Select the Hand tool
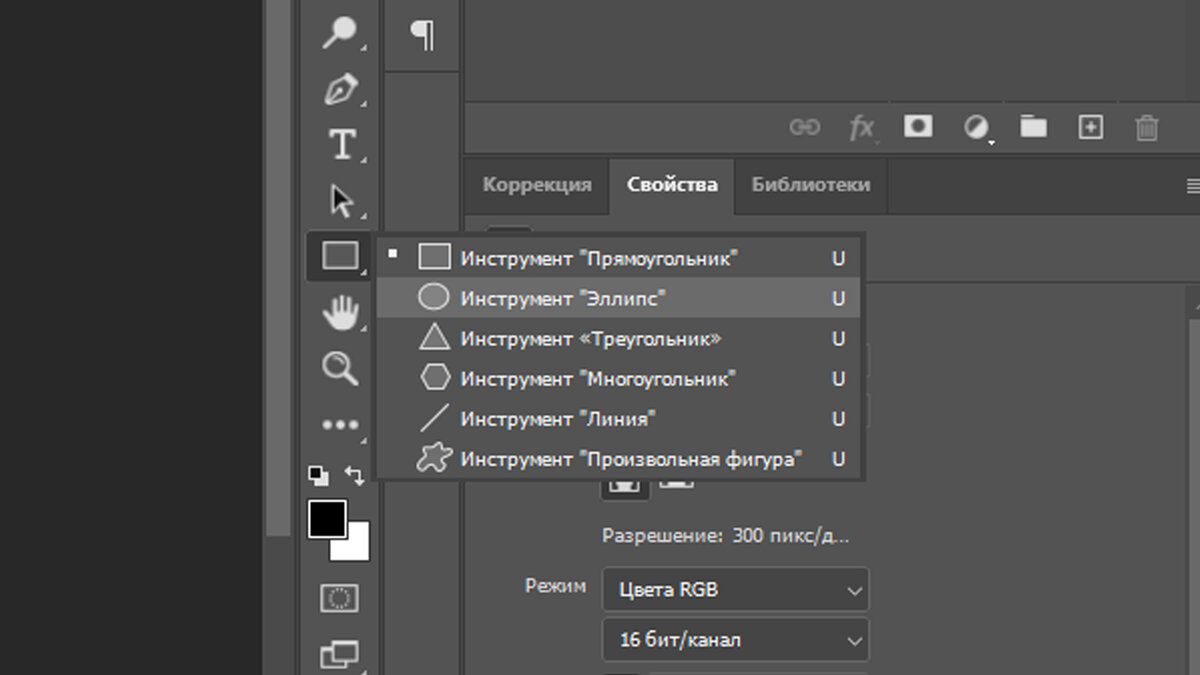The height and width of the screenshot is (675, 1200). click(x=340, y=311)
